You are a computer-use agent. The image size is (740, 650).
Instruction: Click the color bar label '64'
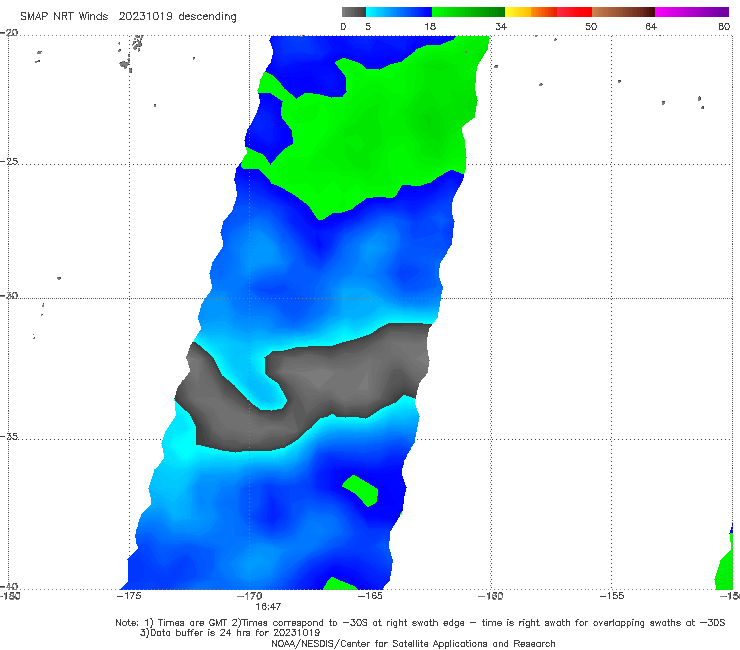click(x=651, y=27)
